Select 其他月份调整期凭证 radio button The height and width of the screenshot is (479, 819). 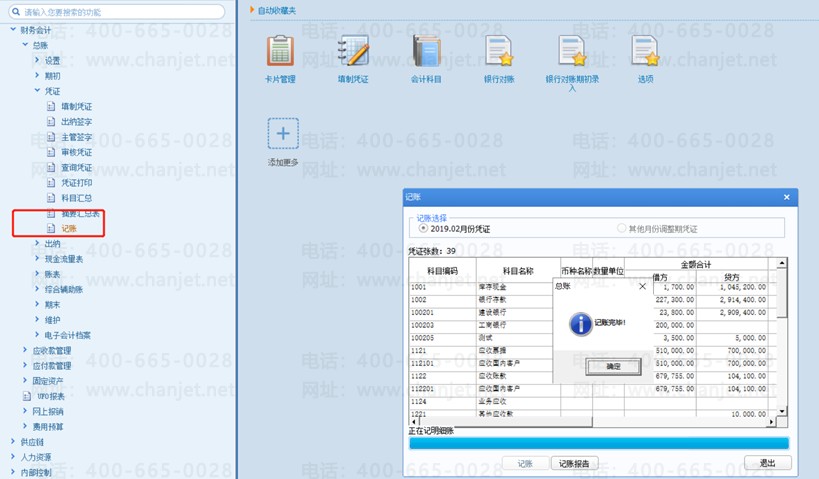click(621, 228)
